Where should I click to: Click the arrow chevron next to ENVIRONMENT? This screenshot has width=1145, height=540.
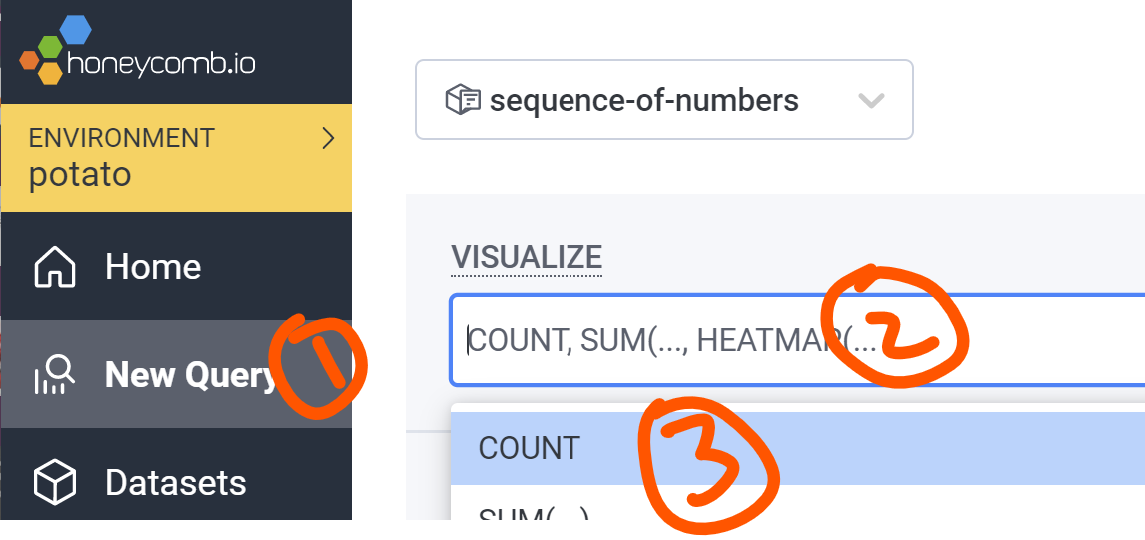329,138
